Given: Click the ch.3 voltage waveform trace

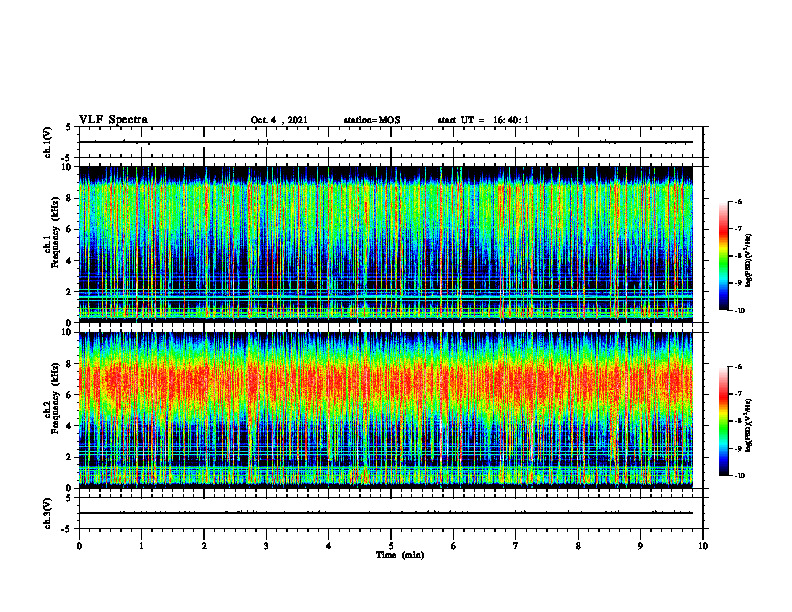Looking at the screenshot, I should click(x=386, y=513).
